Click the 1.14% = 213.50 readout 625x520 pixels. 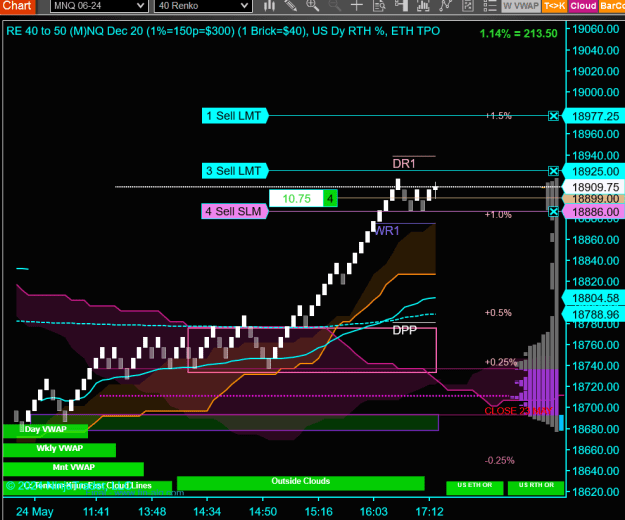pyautogui.click(x=518, y=33)
